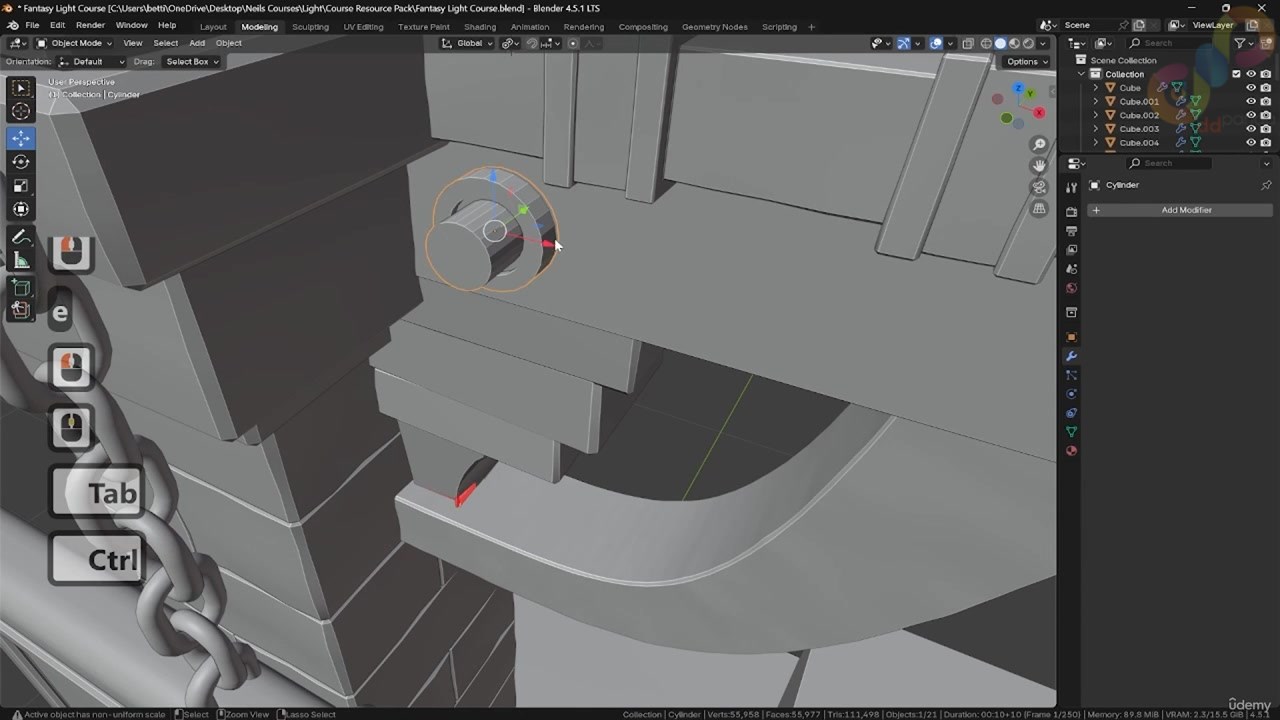The width and height of the screenshot is (1280, 720).
Task: Toggle viewport overlays display
Action: click(936, 43)
